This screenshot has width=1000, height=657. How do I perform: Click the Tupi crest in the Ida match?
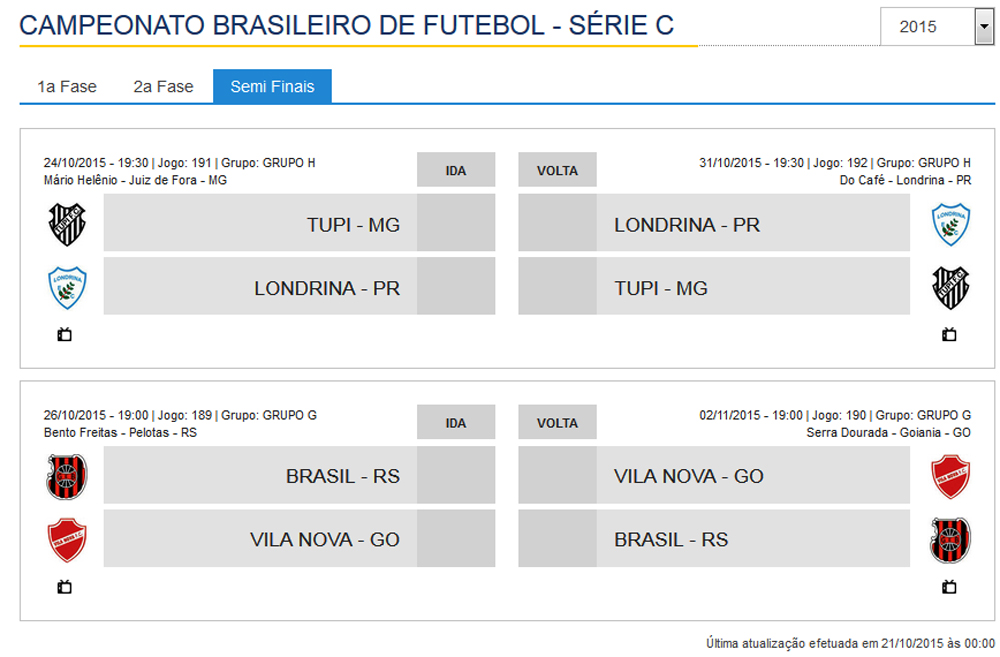[x=68, y=224]
